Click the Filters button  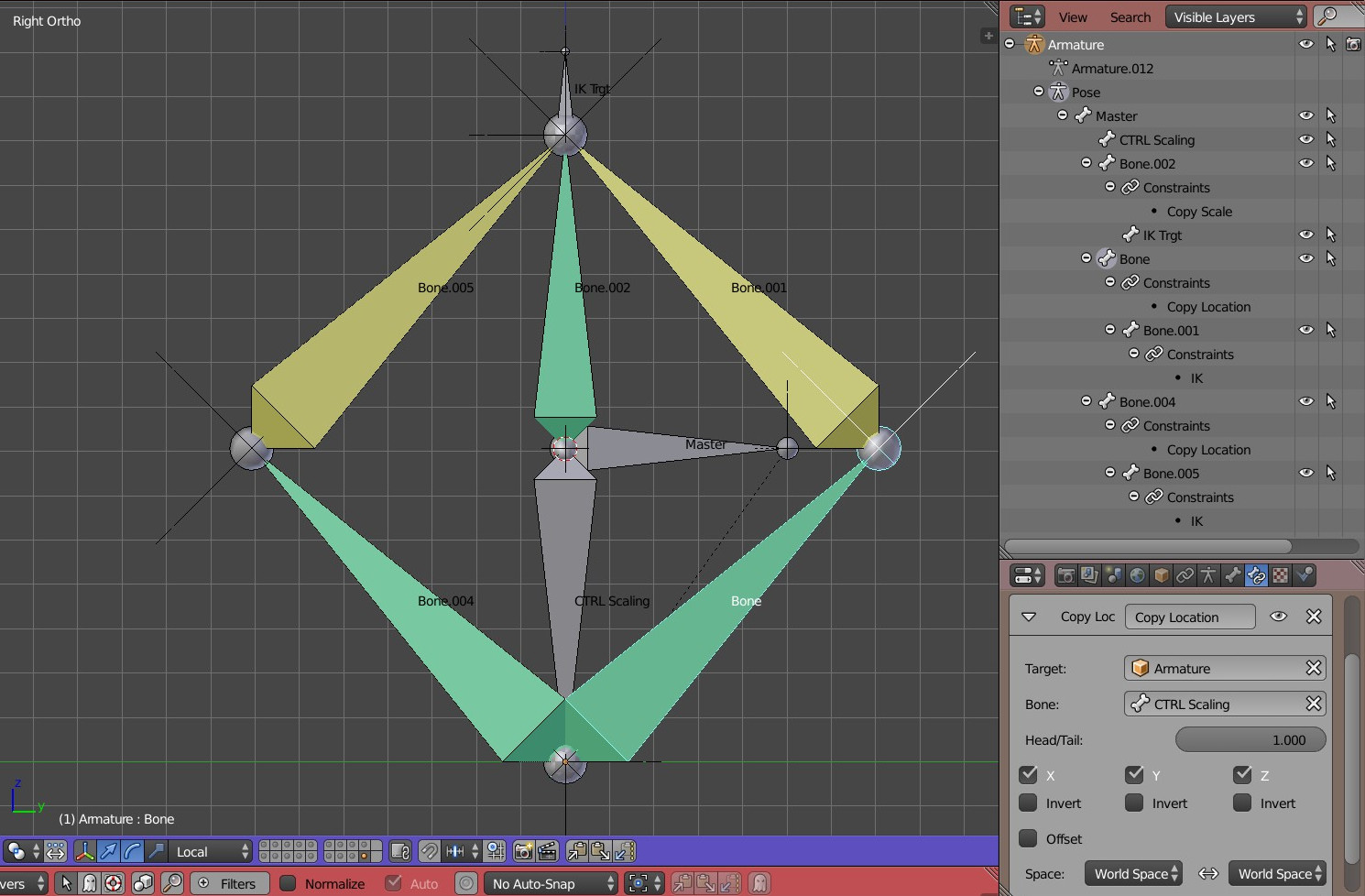(x=229, y=883)
